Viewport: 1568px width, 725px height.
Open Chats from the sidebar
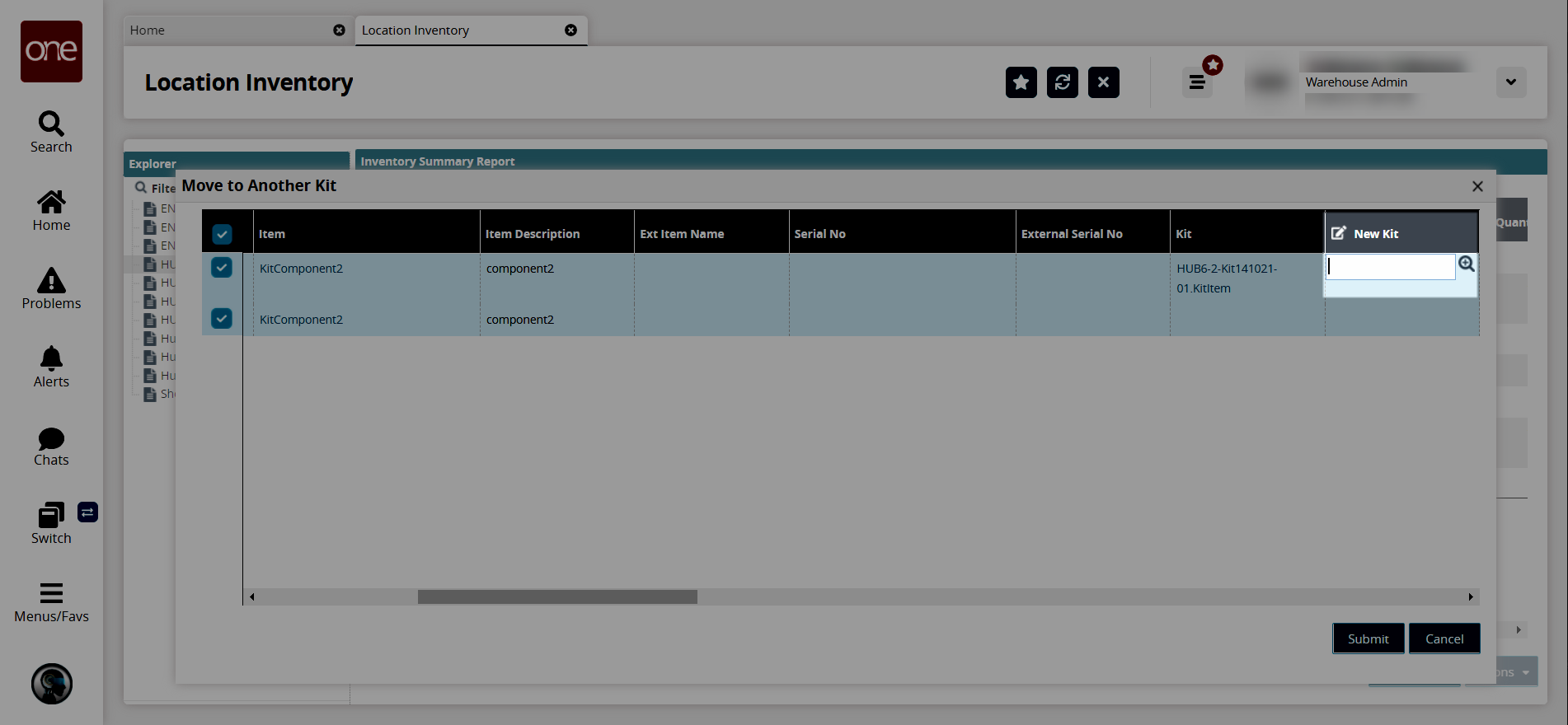coord(51,446)
